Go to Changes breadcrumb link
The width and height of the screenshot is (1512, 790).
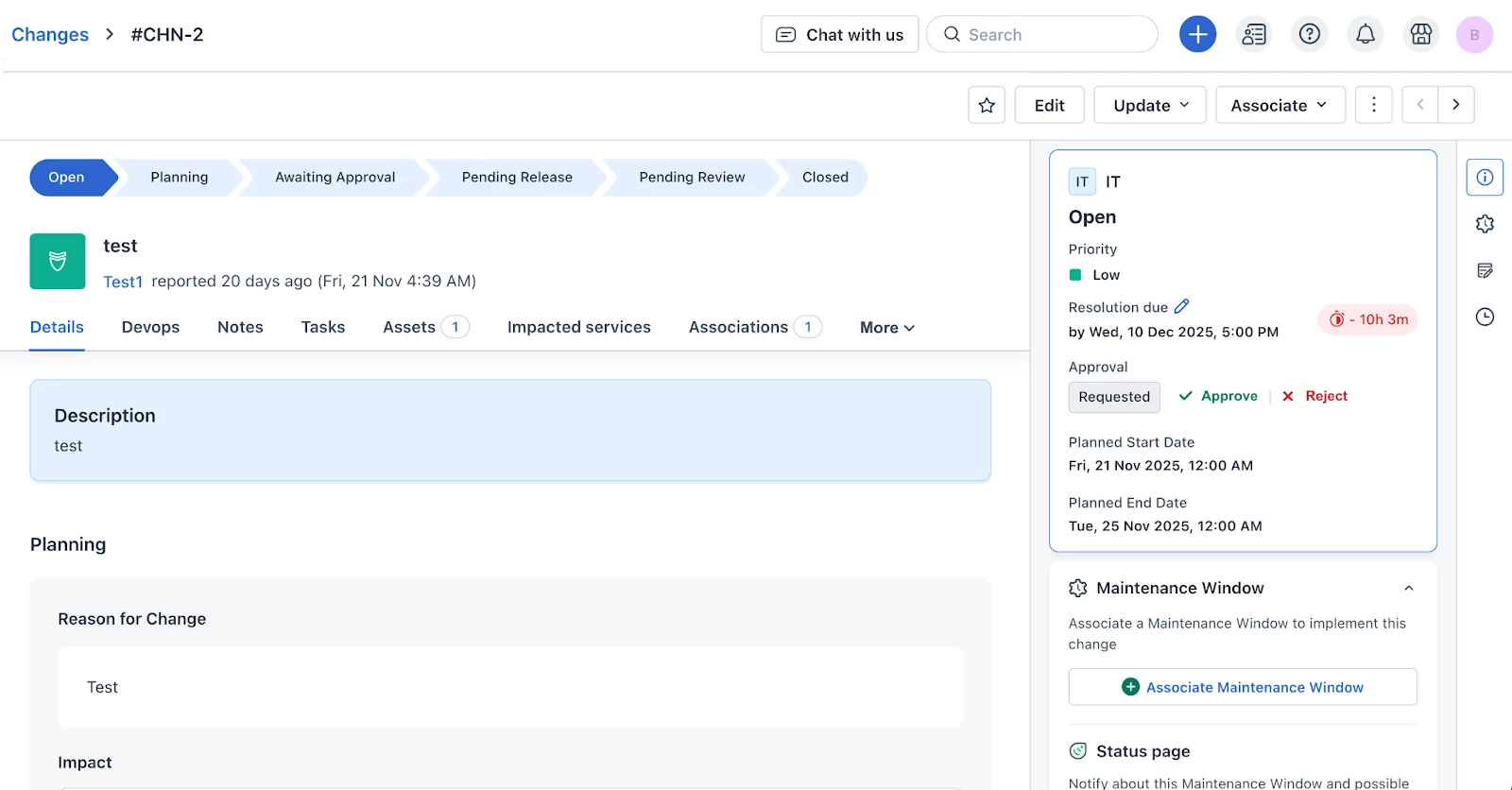pyautogui.click(x=50, y=35)
